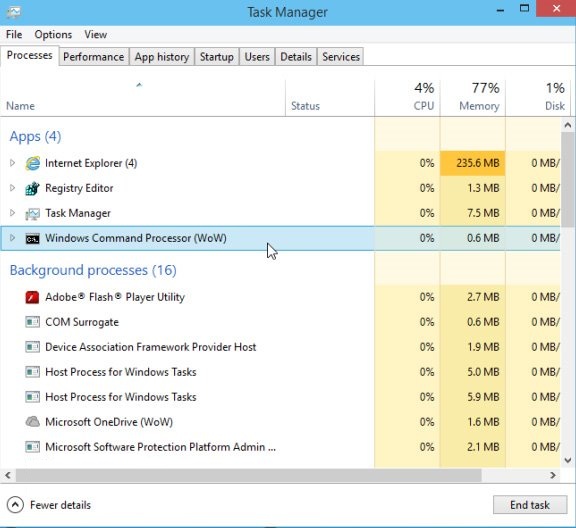Click the Windows Command Processor icon
The height and width of the screenshot is (528, 576).
click(x=32, y=238)
